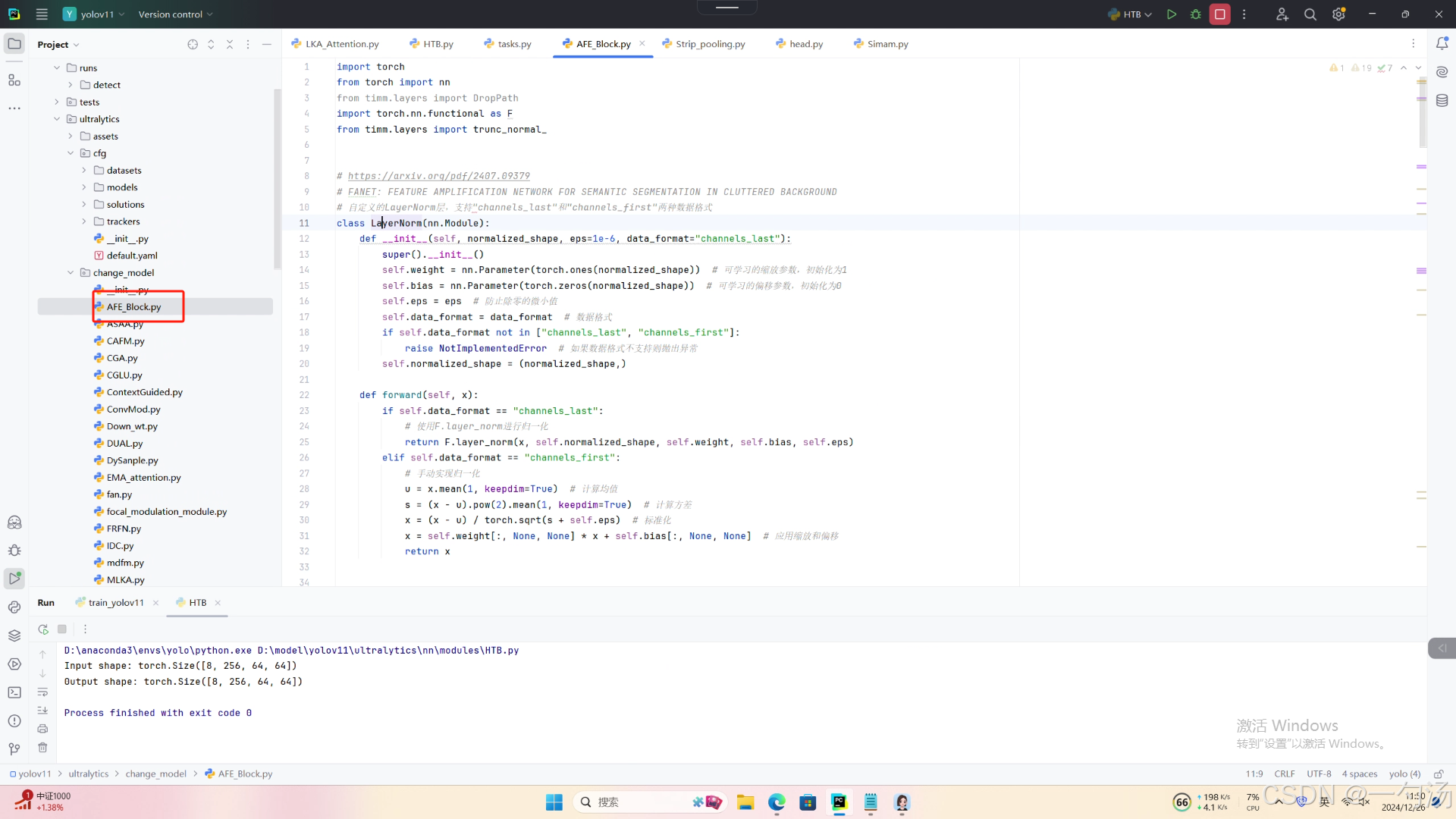Image resolution: width=1456 pixels, height=819 pixels.
Task: Click the green Run button in the toolbar
Action: click(1172, 14)
